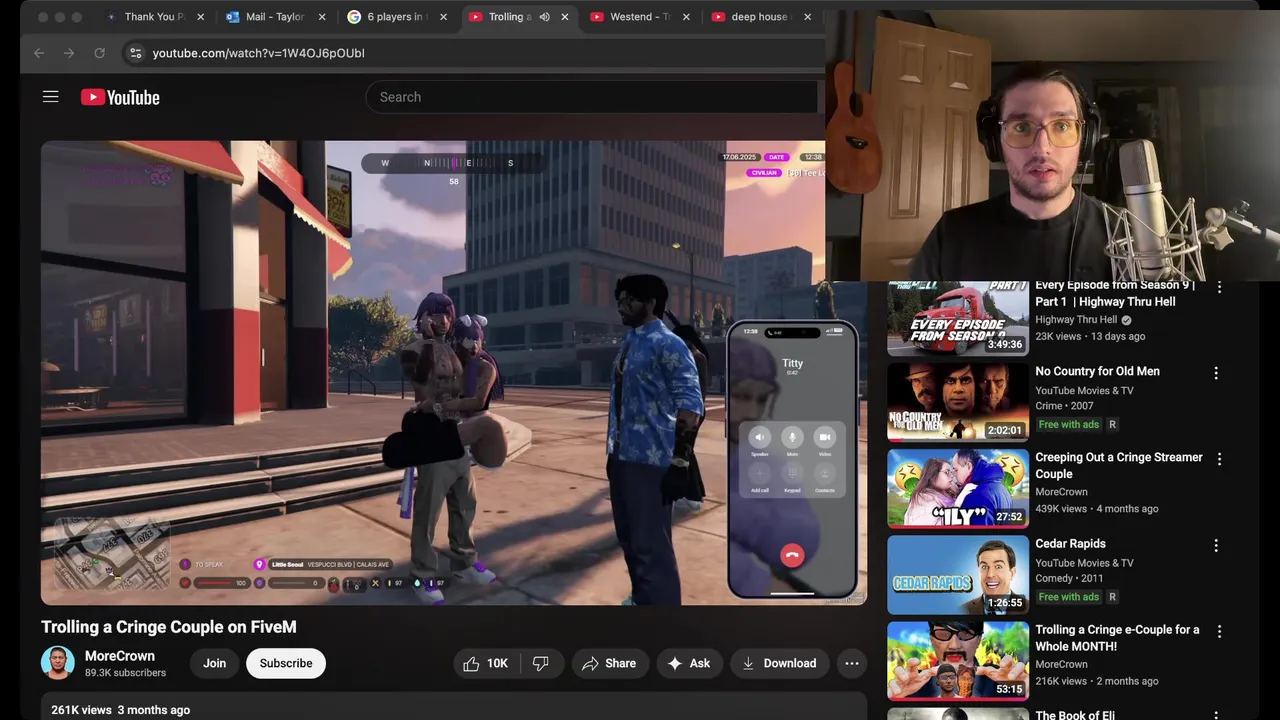This screenshot has width=1280, height=720.
Task: Click the Crime • 2007 text
Action: tap(1064, 406)
